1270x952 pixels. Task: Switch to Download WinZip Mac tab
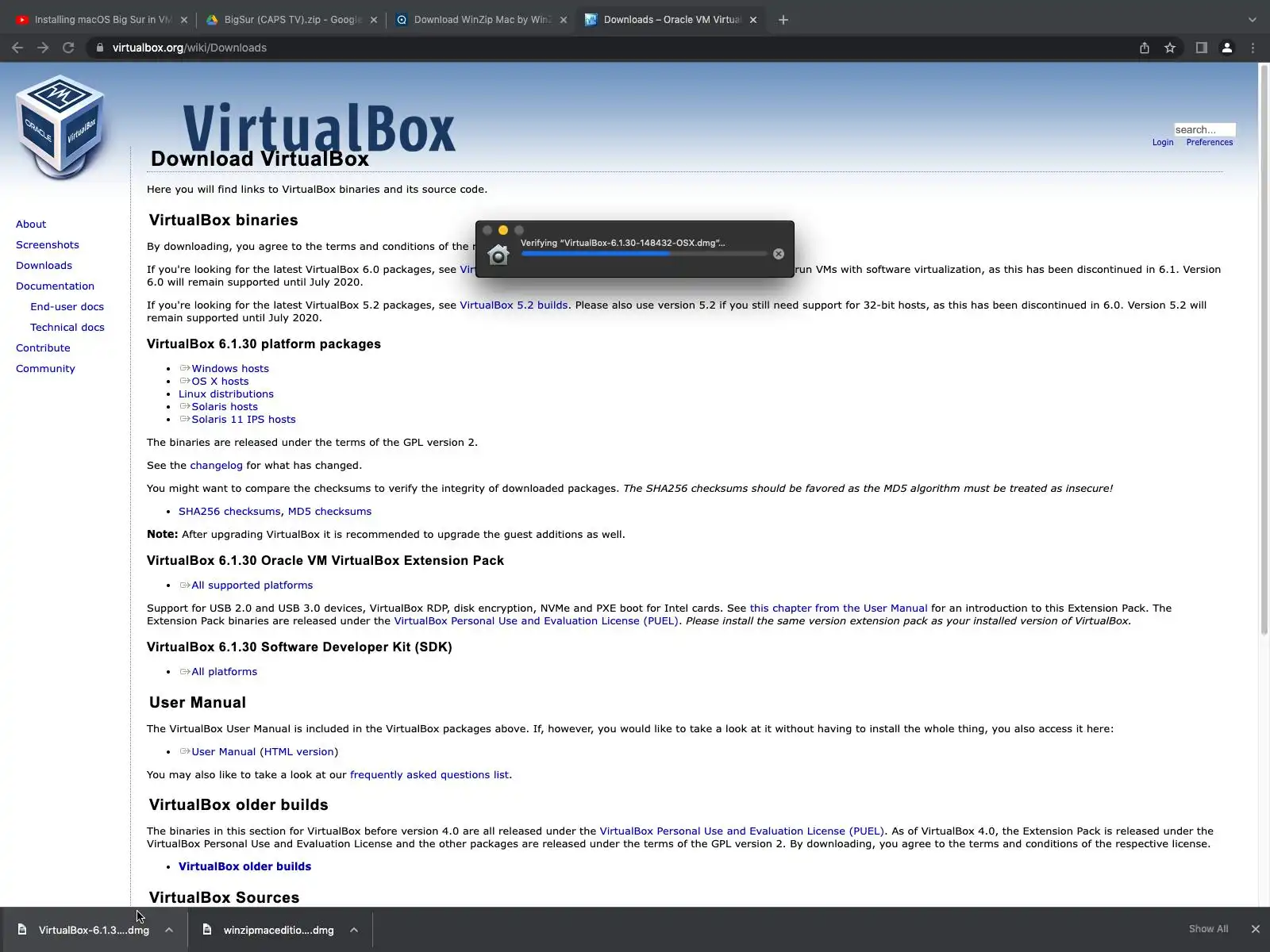point(482,20)
